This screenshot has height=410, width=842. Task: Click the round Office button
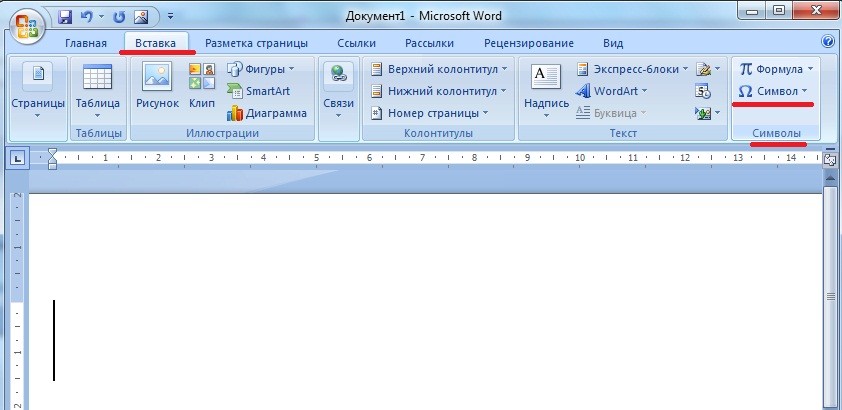pyautogui.click(x=25, y=24)
